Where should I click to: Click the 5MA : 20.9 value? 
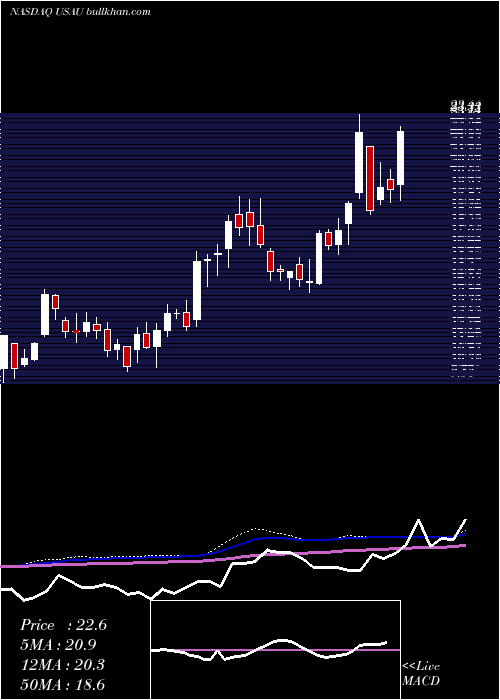tap(58, 645)
